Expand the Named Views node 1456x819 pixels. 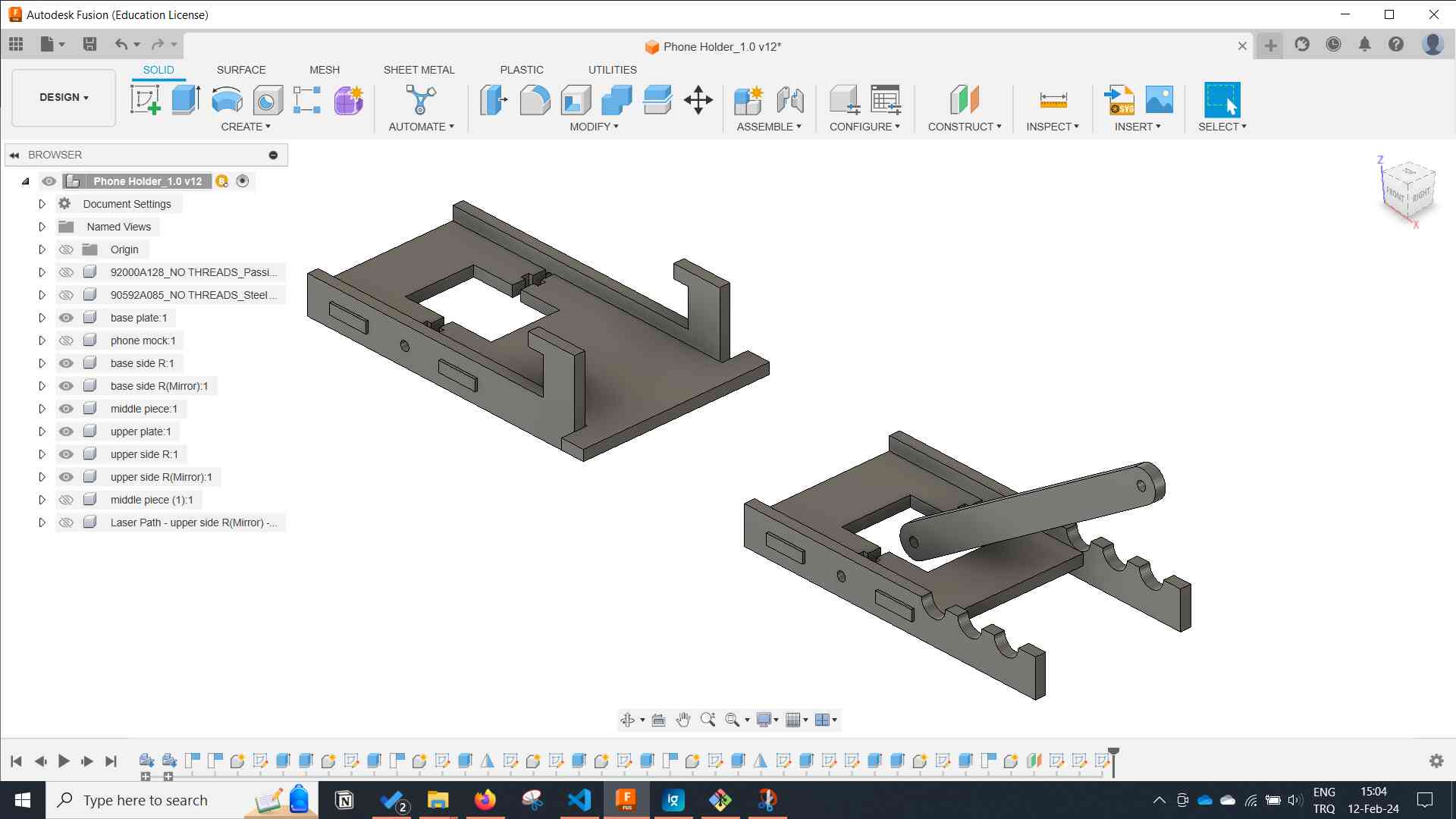42,227
